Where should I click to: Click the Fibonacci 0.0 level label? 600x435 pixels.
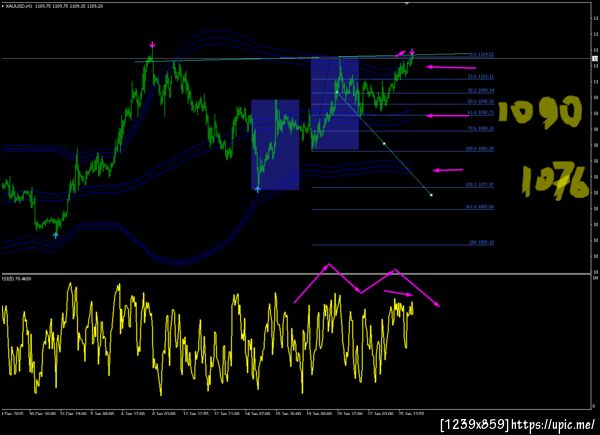[x=481, y=54]
